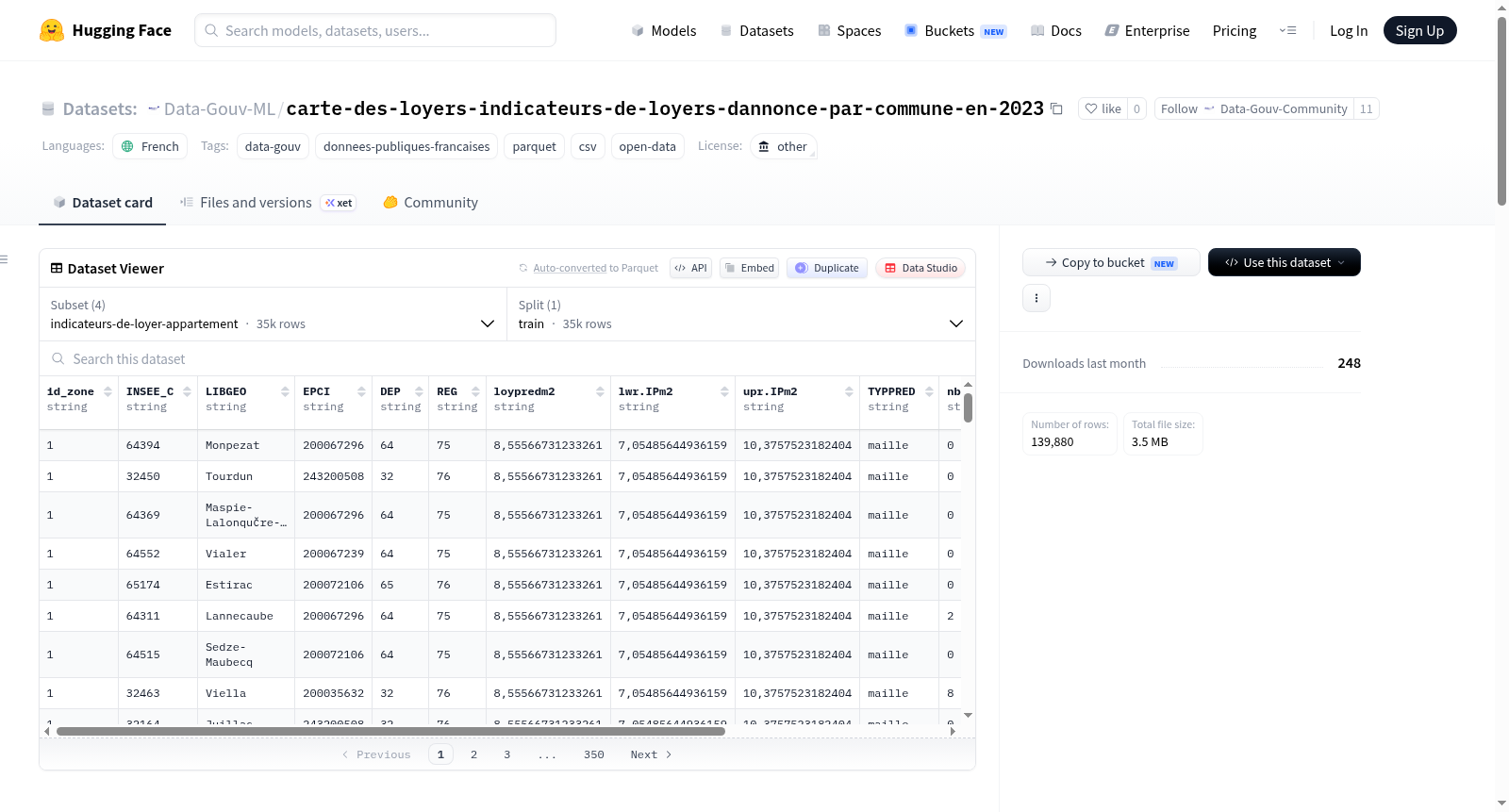The width and height of the screenshot is (1509, 812).
Task: Sort the DEP column
Action: pos(419,392)
